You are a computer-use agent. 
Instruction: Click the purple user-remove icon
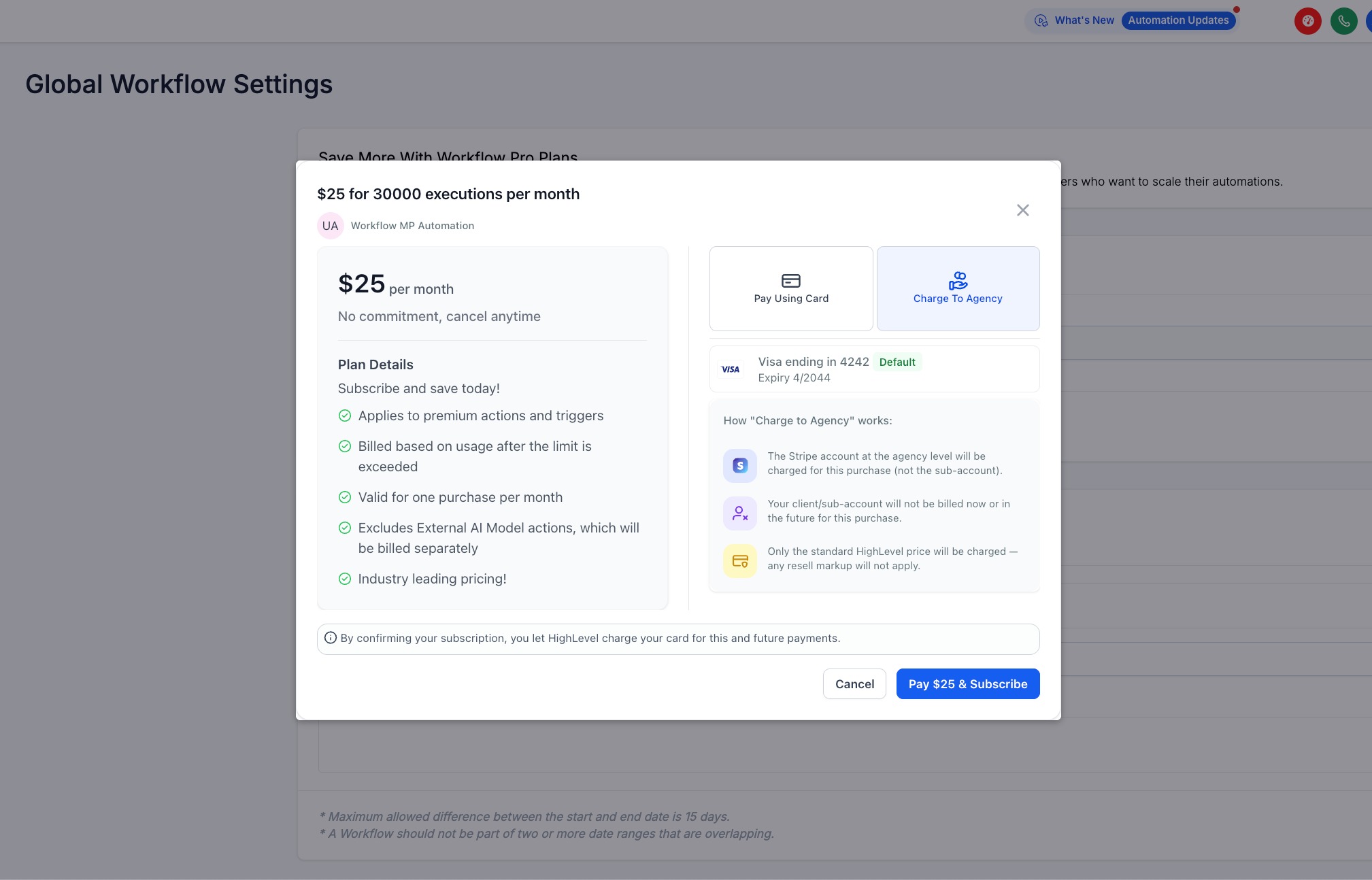pos(740,513)
